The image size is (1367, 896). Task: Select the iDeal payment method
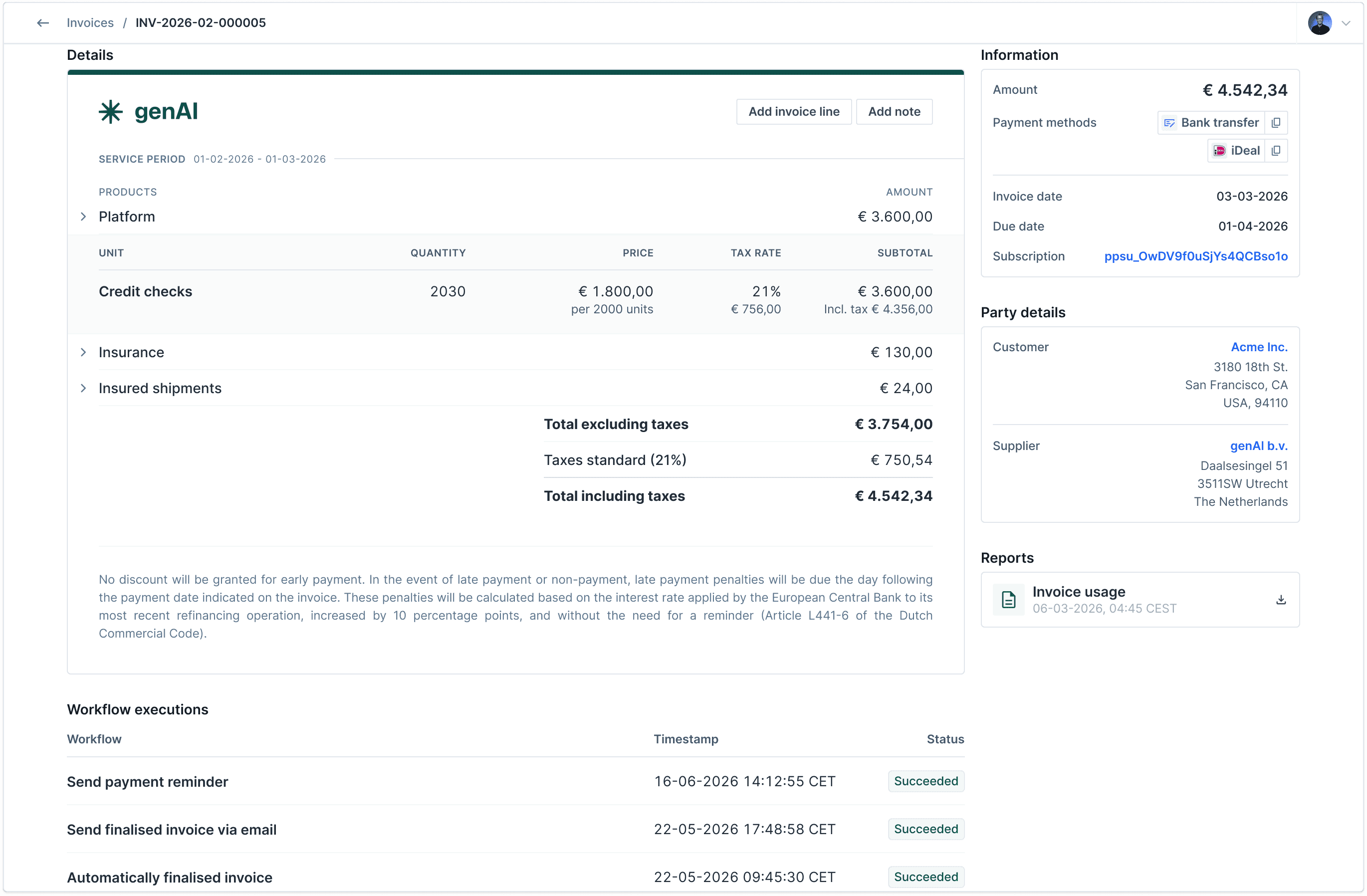pos(1236,151)
